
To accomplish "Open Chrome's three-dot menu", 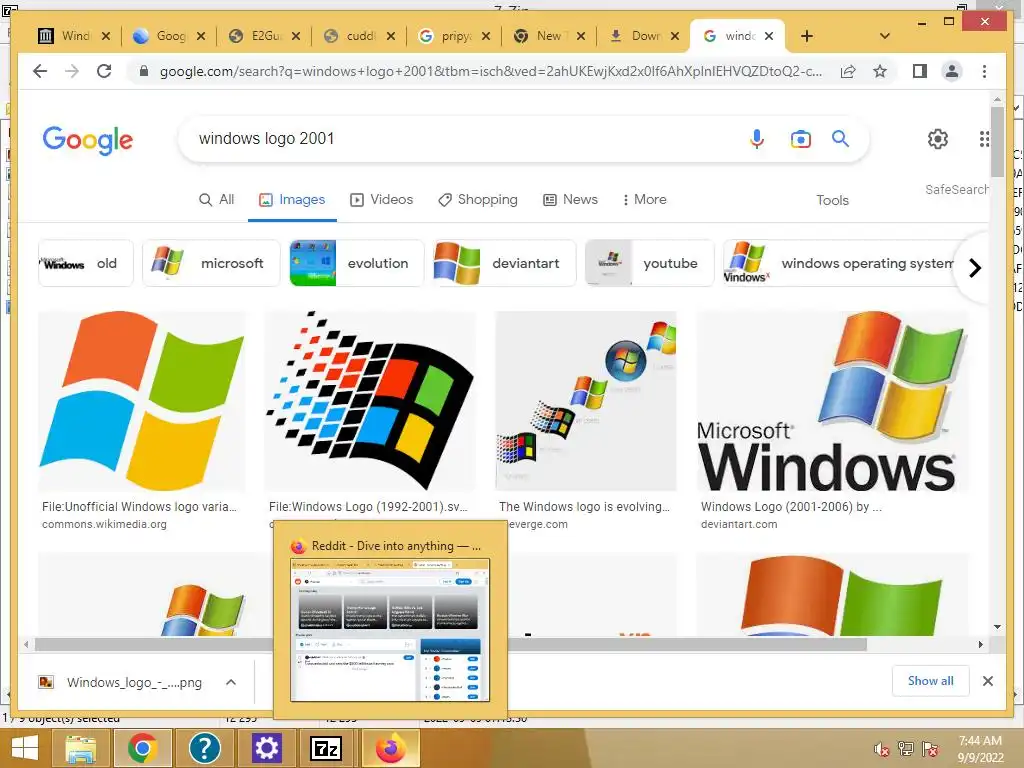I will coord(984,71).
